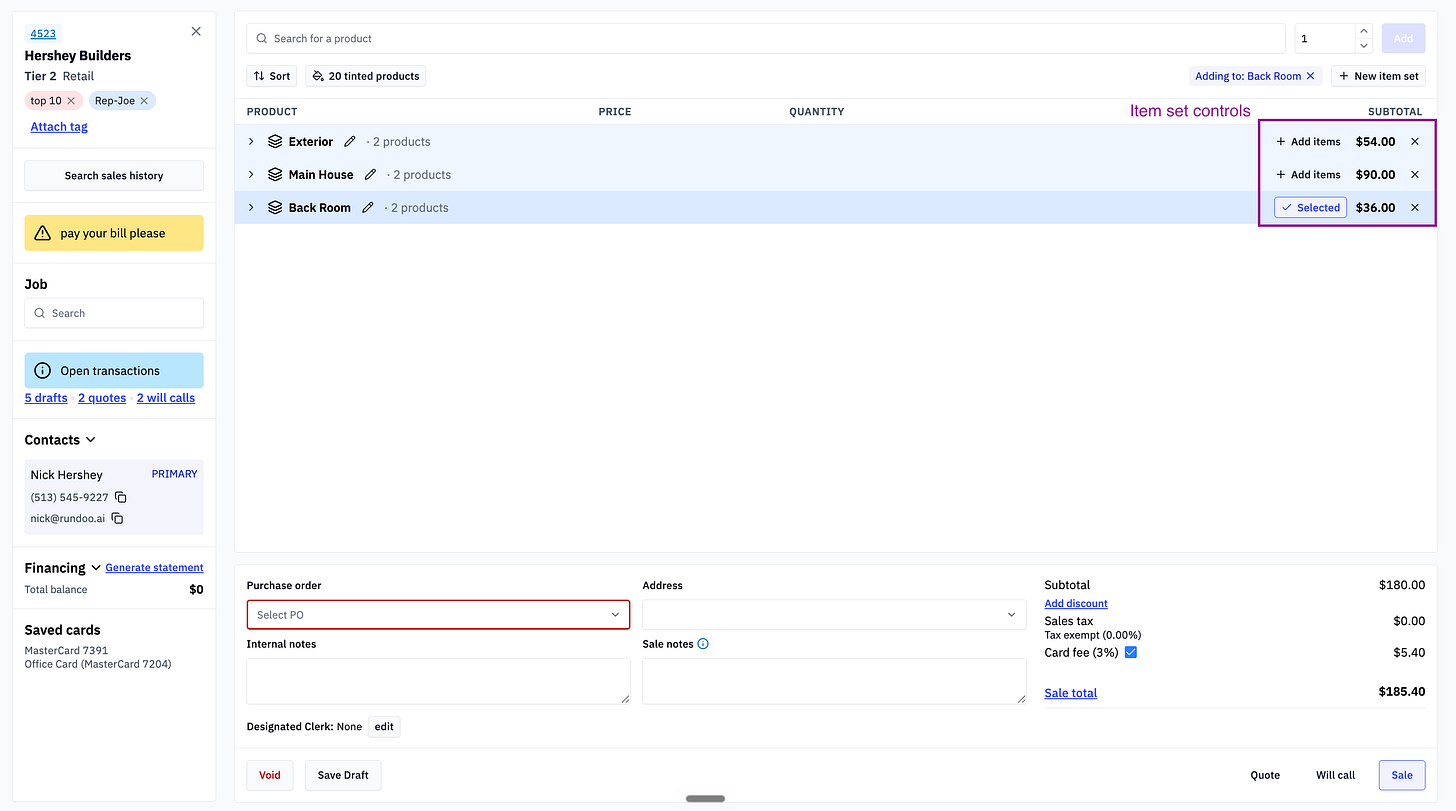Remove the 'top 10' tag

coord(71,101)
